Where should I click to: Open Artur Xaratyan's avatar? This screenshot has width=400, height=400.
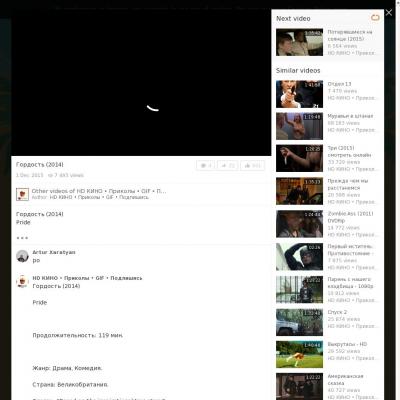[x=22, y=256]
